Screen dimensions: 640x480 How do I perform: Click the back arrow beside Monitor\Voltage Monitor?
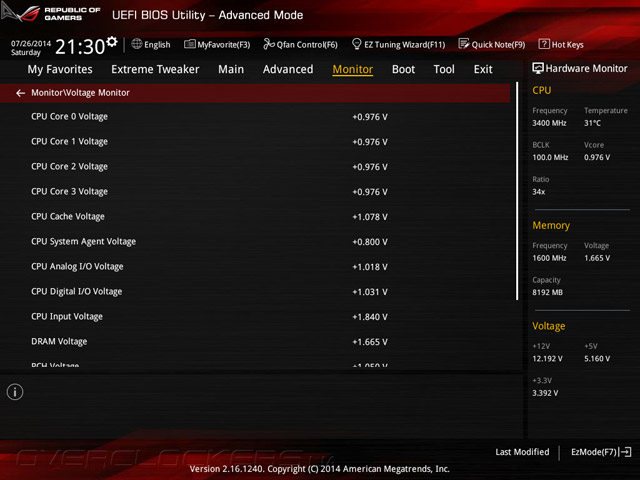[x=20, y=93]
